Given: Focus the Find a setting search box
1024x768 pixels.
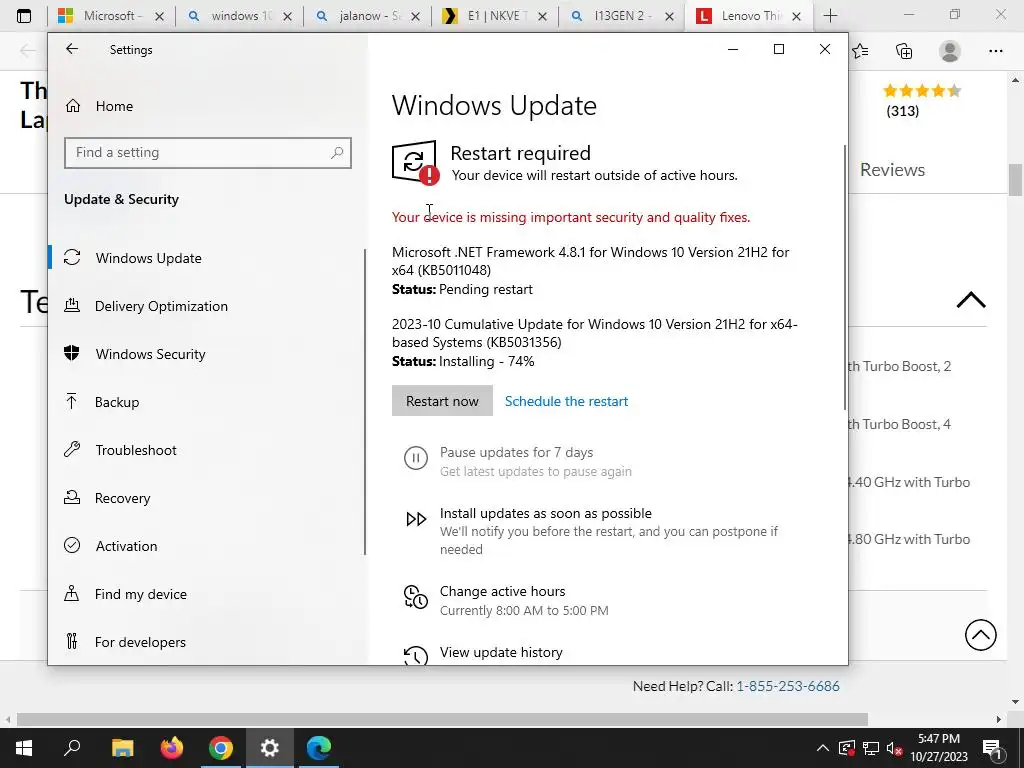Looking at the screenshot, I should pyautogui.click(x=208, y=153).
